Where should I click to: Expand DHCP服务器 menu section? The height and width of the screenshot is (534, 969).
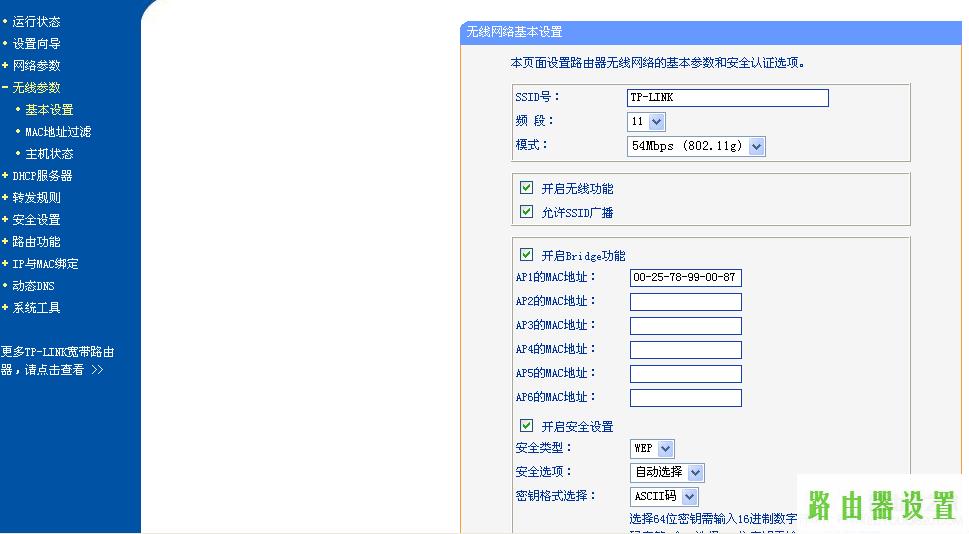[42, 176]
